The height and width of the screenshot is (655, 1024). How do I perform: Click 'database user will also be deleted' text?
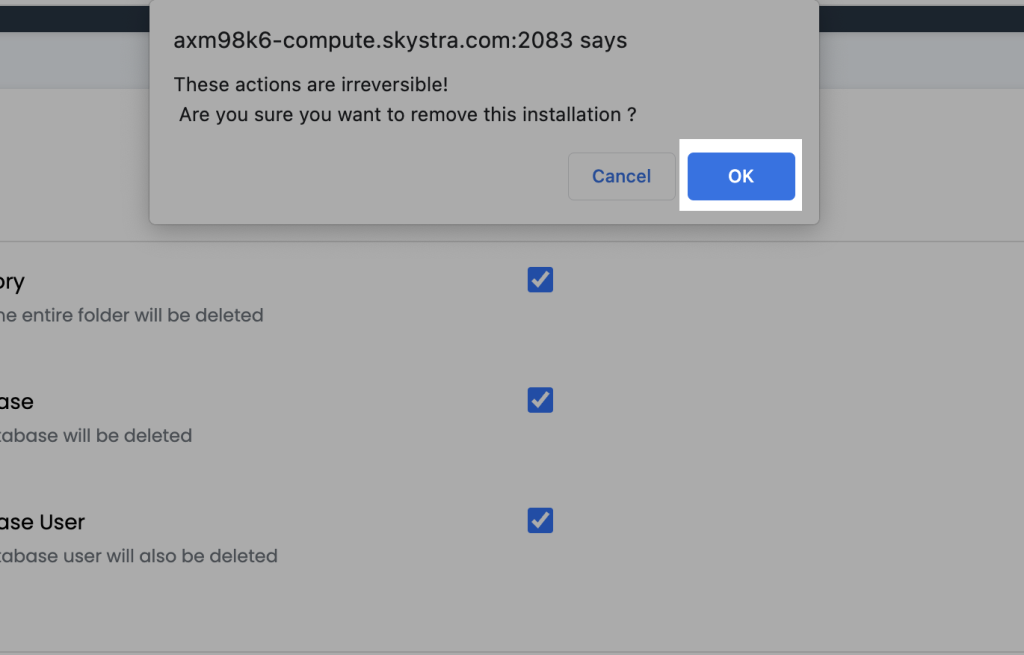click(x=140, y=556)
